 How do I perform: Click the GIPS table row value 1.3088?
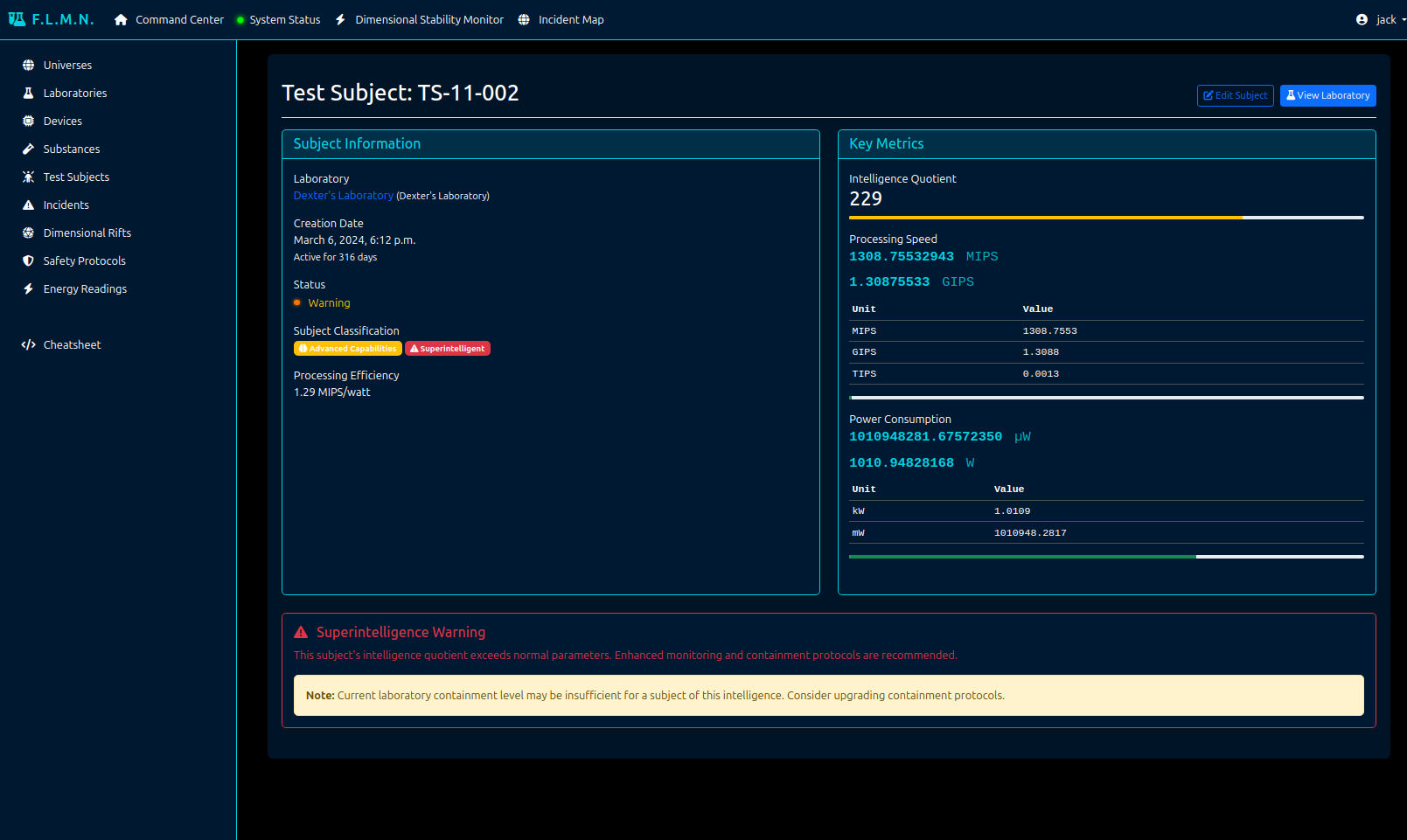[1041, 352]
